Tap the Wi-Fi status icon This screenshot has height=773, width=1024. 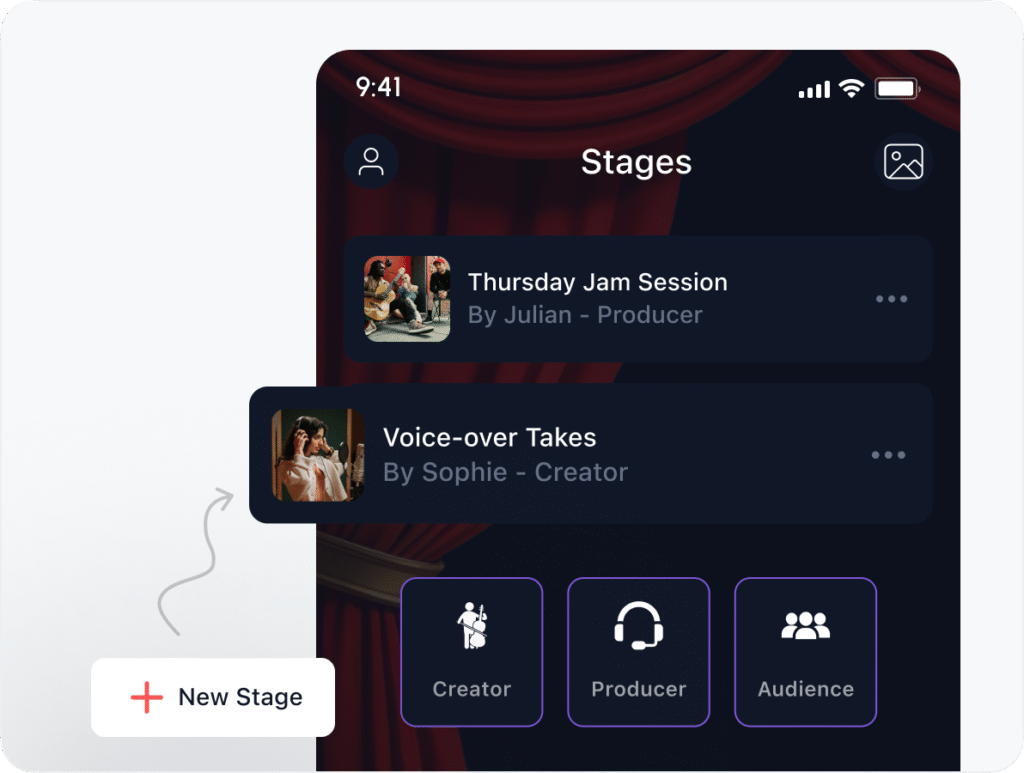pos(852,88)
